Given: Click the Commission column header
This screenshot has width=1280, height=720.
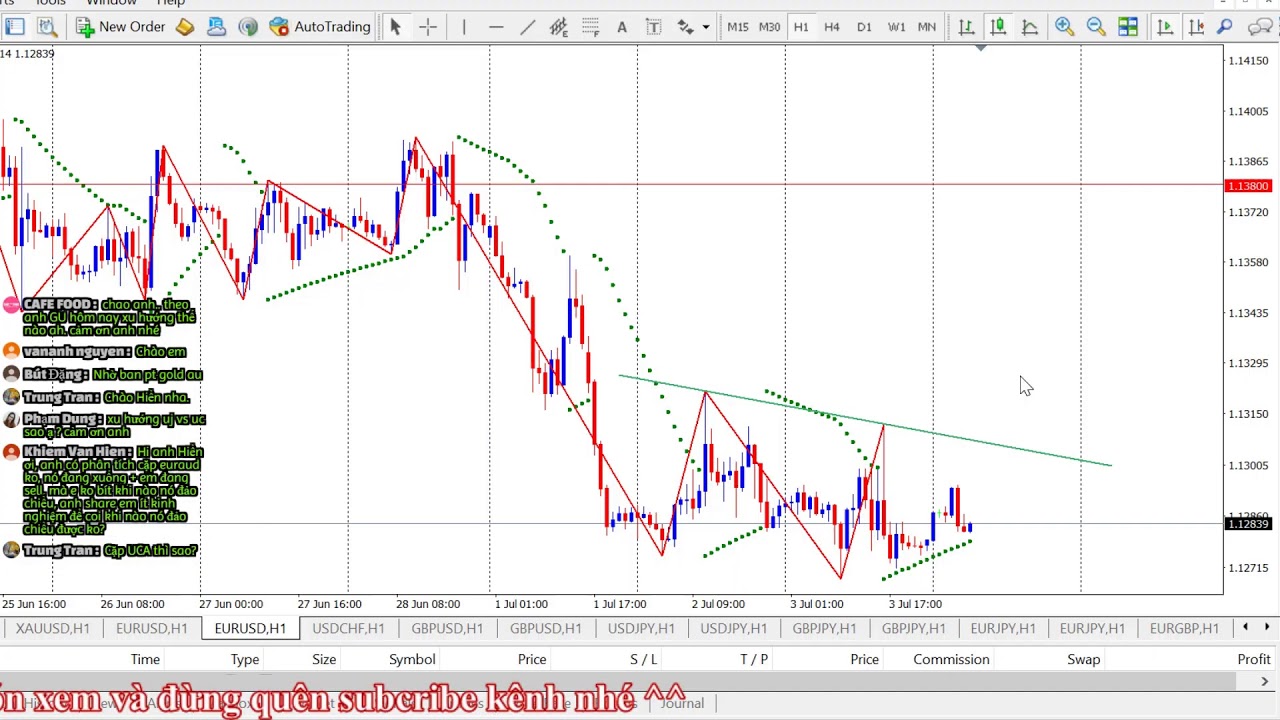Looking at the screenshot, I should [951, 659].
